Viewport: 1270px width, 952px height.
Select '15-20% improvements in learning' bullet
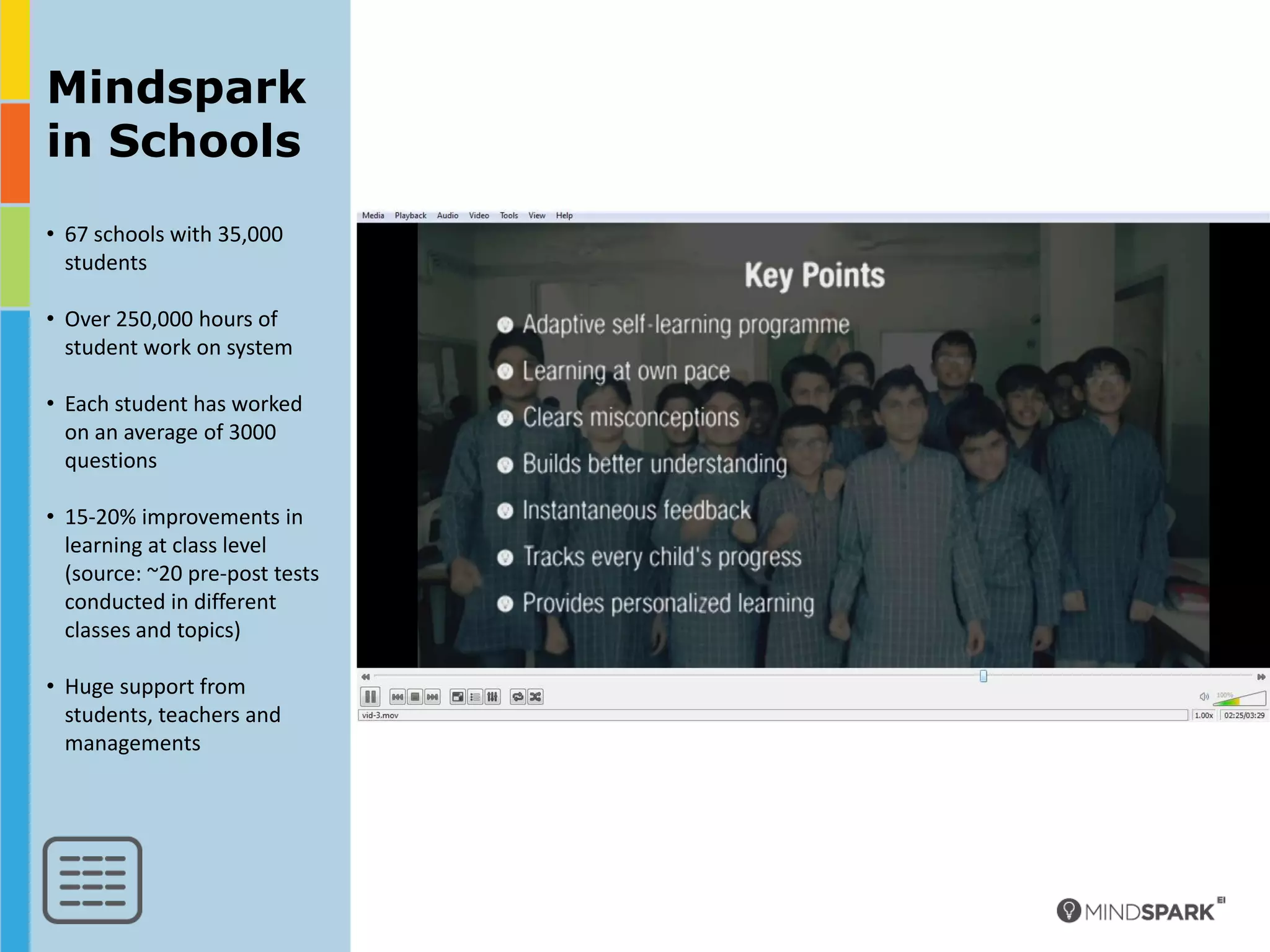[x=192, y=573]
